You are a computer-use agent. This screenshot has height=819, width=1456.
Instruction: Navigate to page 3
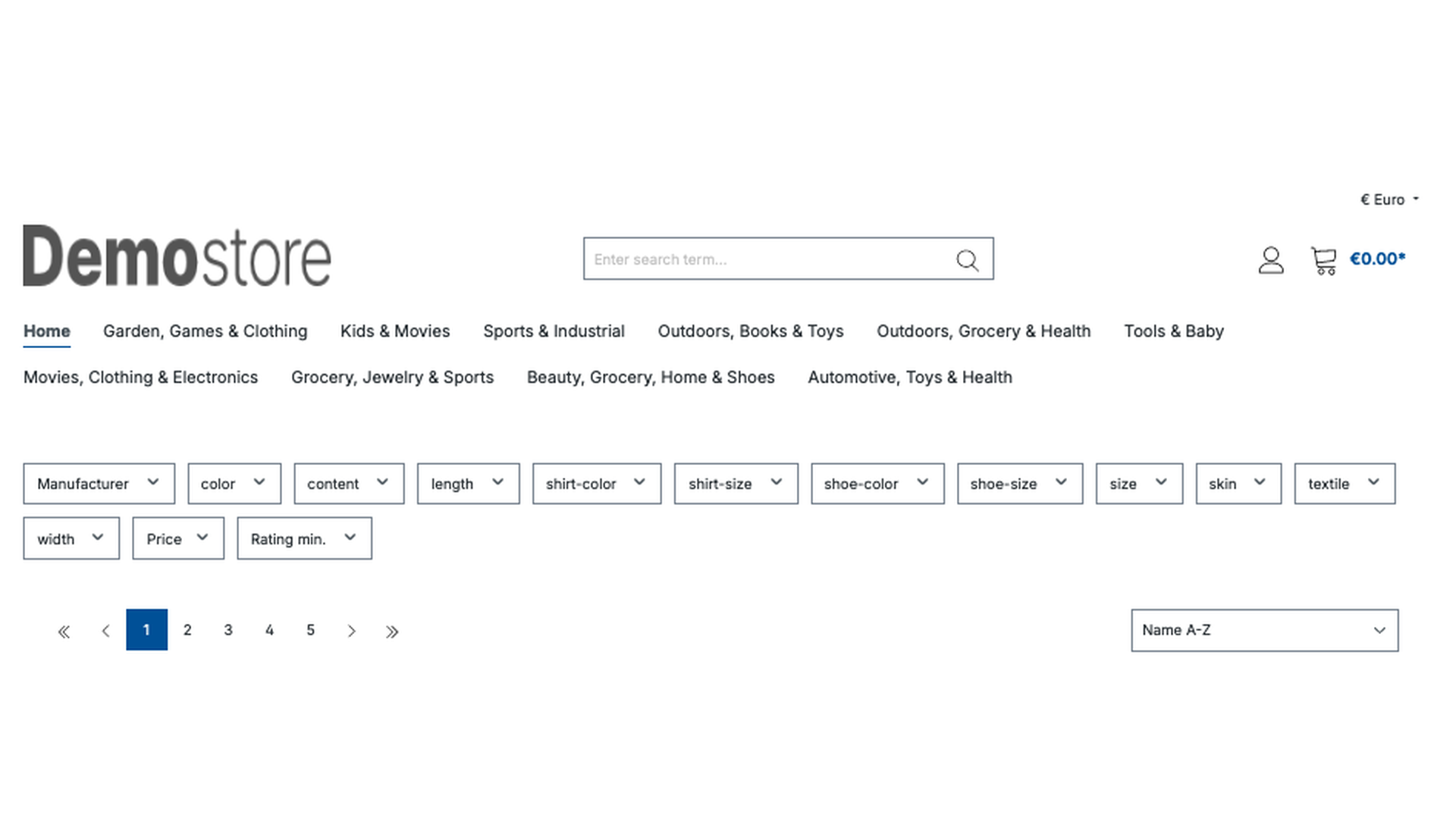coord(228,630)
